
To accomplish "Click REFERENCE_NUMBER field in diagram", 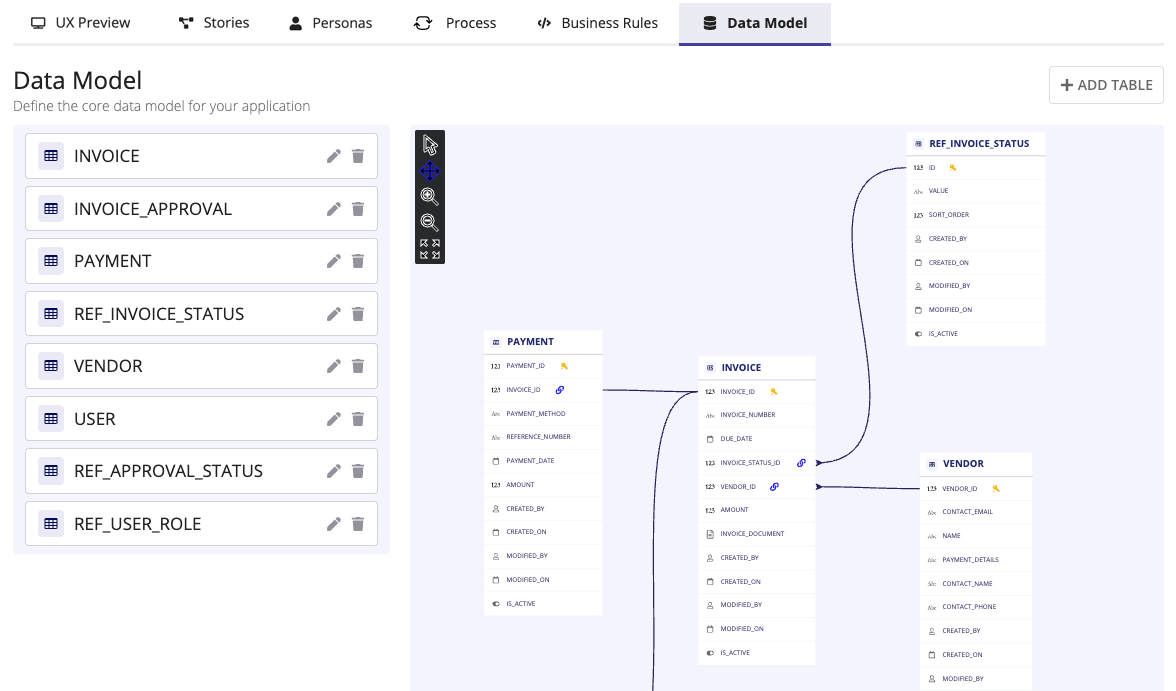I will point(543,437).
